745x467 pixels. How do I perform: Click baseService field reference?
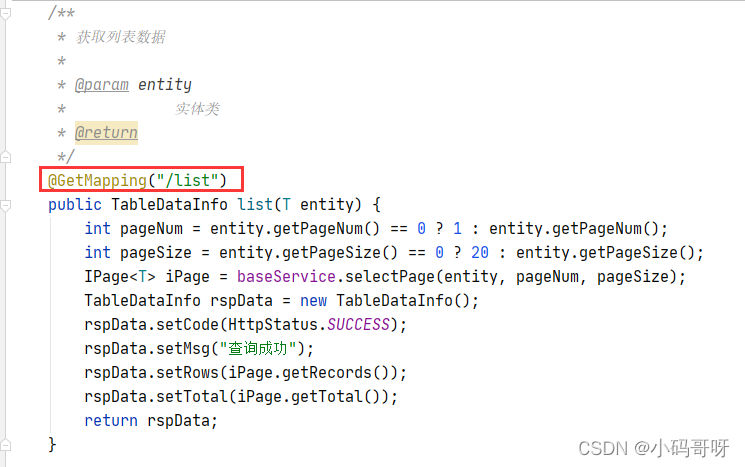(x=286, y=276)
